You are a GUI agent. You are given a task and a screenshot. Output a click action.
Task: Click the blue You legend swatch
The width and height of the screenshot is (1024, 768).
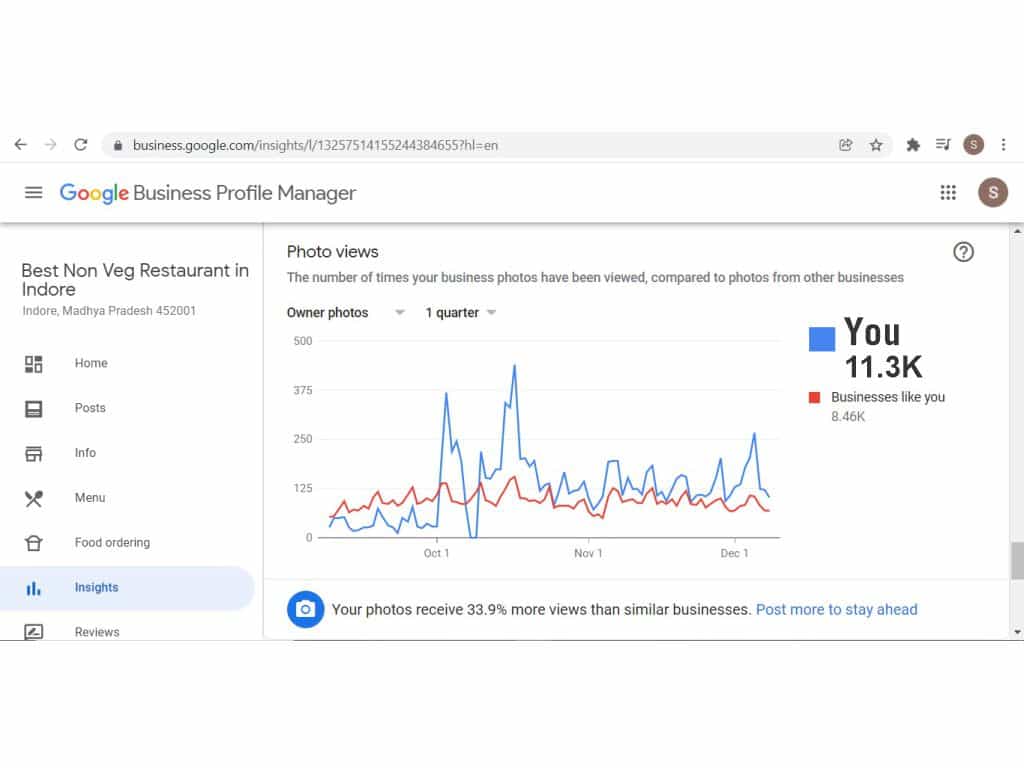click(x=822, y=339)
